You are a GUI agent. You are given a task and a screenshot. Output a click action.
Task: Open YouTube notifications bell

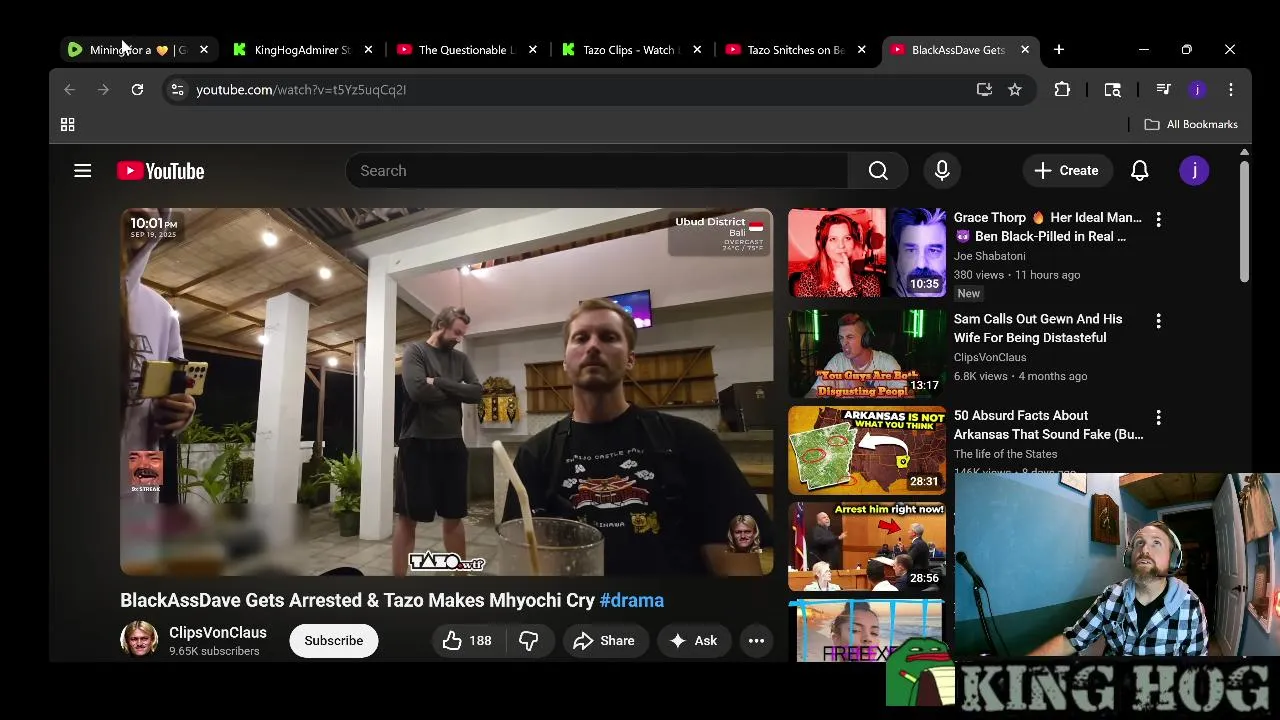point(1140,171)
